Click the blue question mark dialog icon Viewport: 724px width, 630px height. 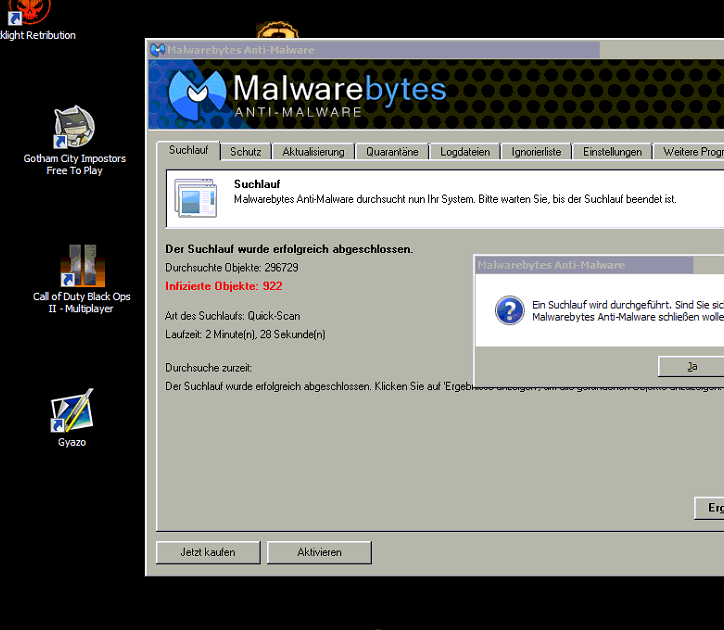point(509,310)
